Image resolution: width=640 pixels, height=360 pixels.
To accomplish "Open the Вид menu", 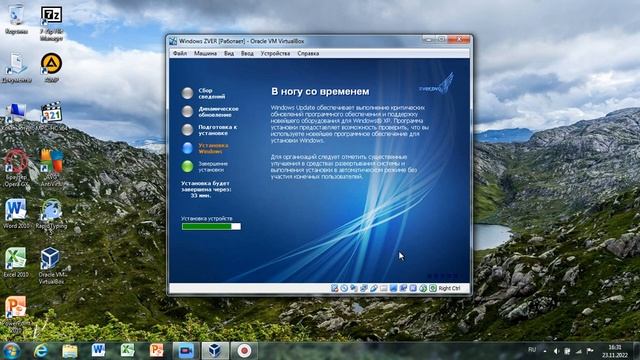I will tap(229, 53).
